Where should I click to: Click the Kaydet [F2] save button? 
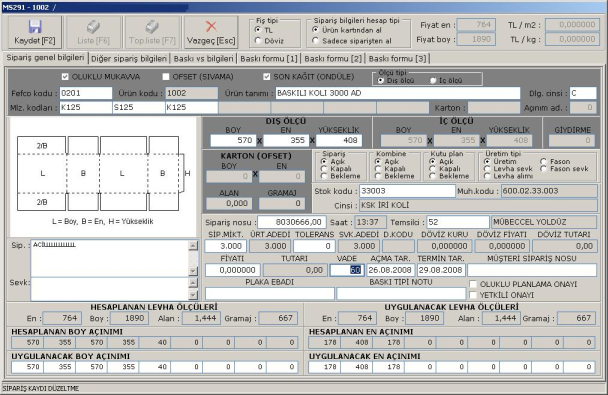tap(35, 32)
